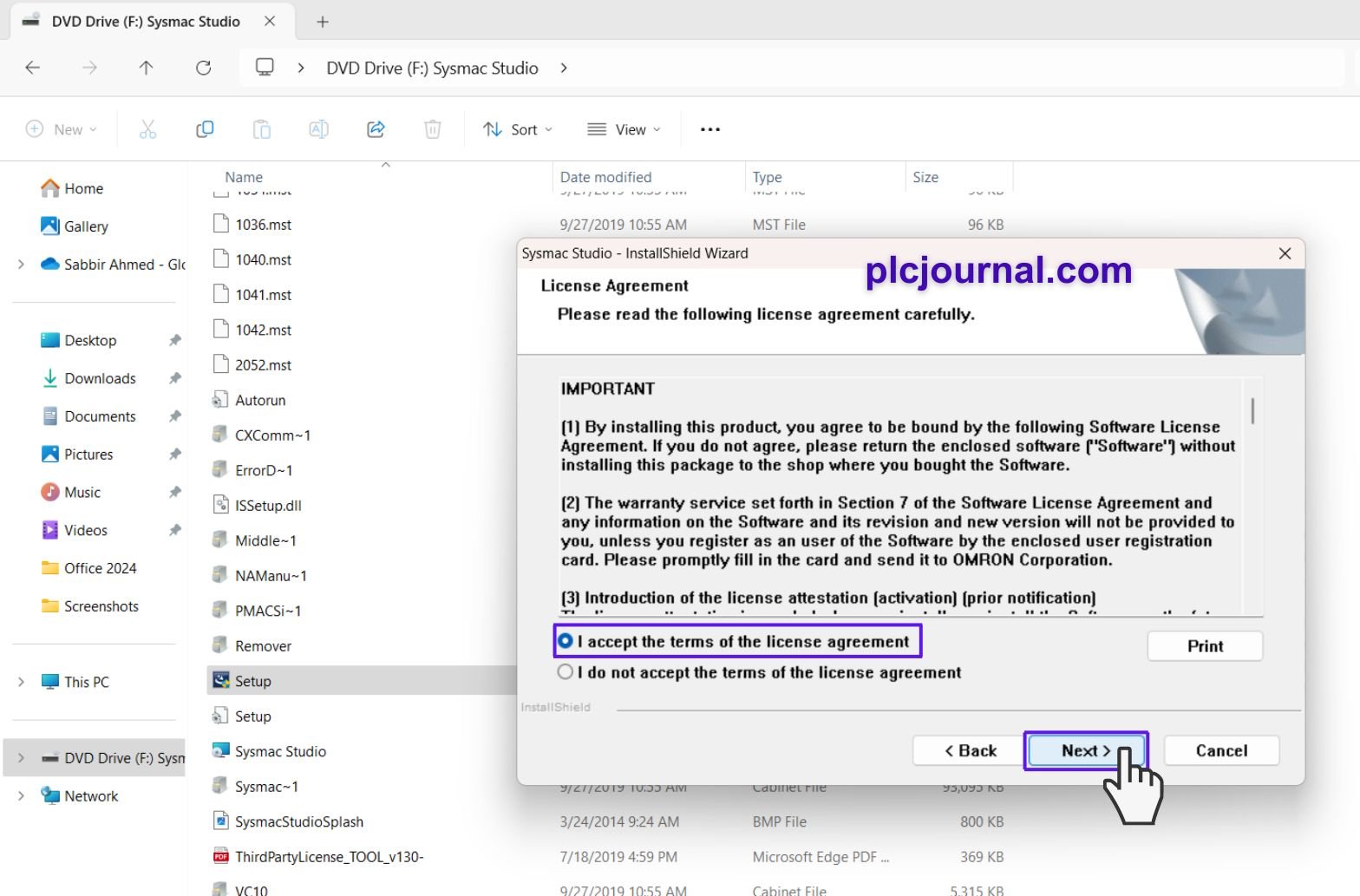Expand the Network tree node
The image size is (1360, 896).
tap(21, 796)
